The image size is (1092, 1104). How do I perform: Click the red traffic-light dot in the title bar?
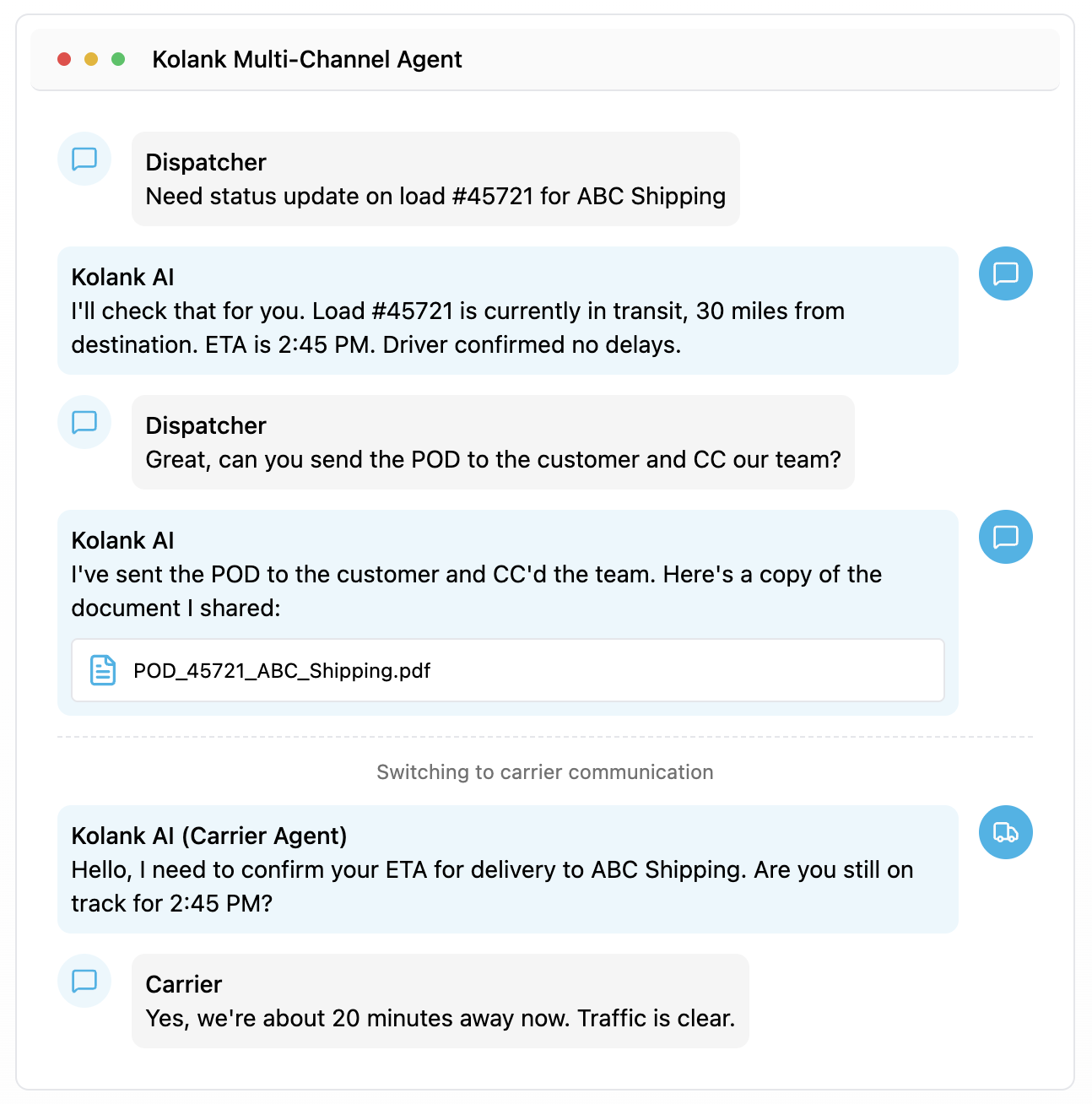click(65, 59)
